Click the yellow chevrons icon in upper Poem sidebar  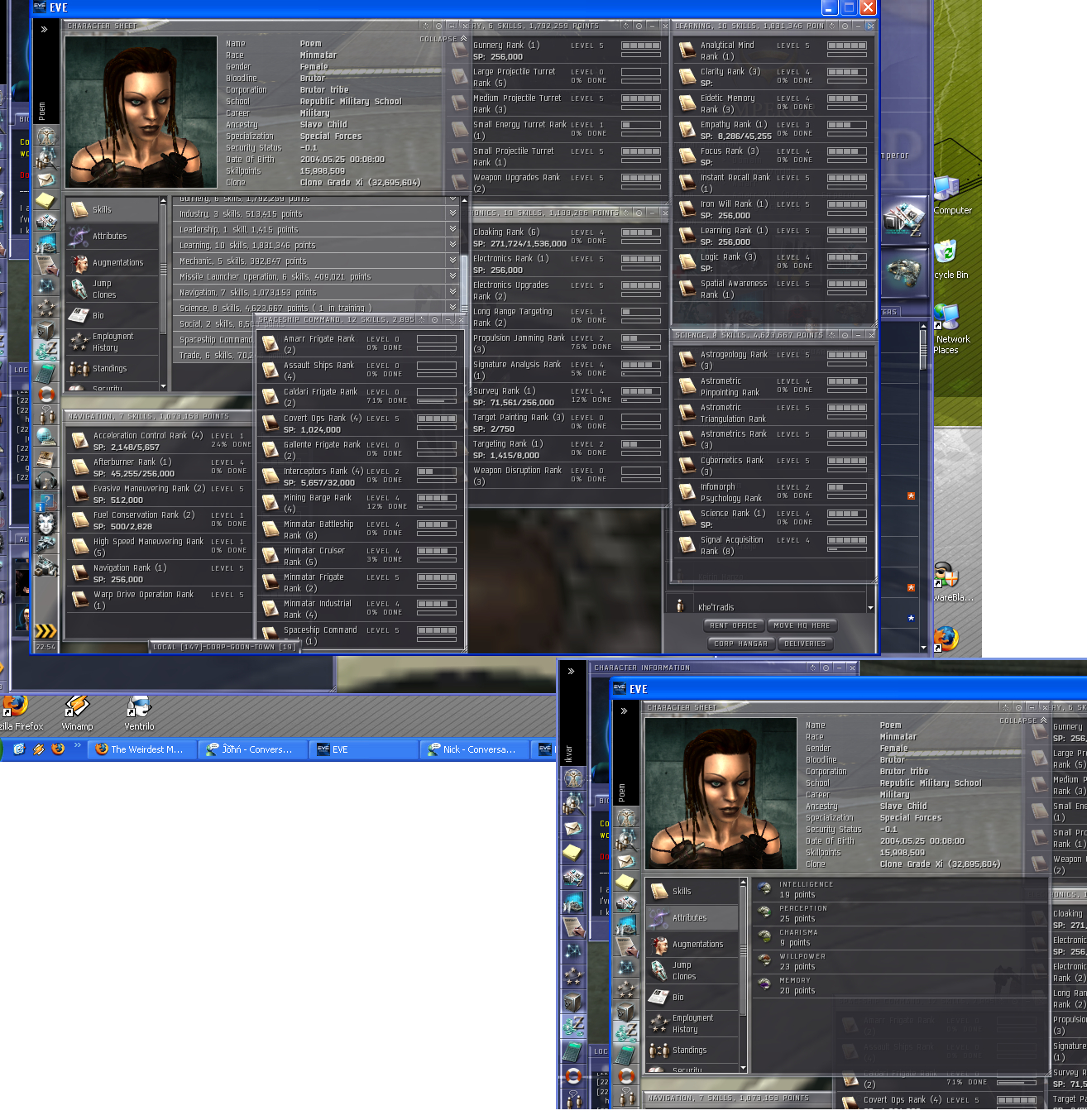[x=46, y=631]
